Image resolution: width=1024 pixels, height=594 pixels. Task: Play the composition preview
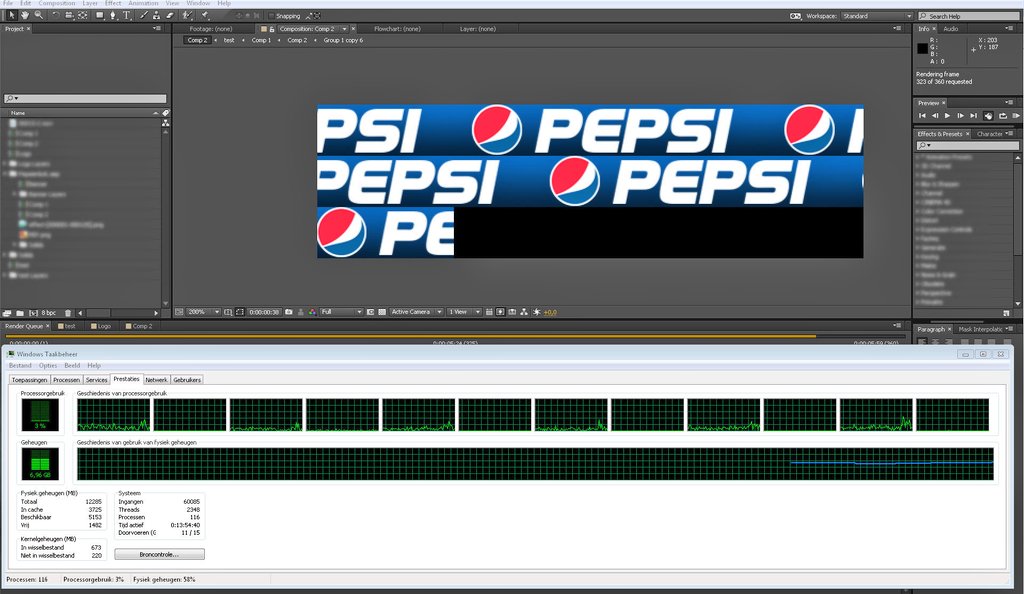948,116
